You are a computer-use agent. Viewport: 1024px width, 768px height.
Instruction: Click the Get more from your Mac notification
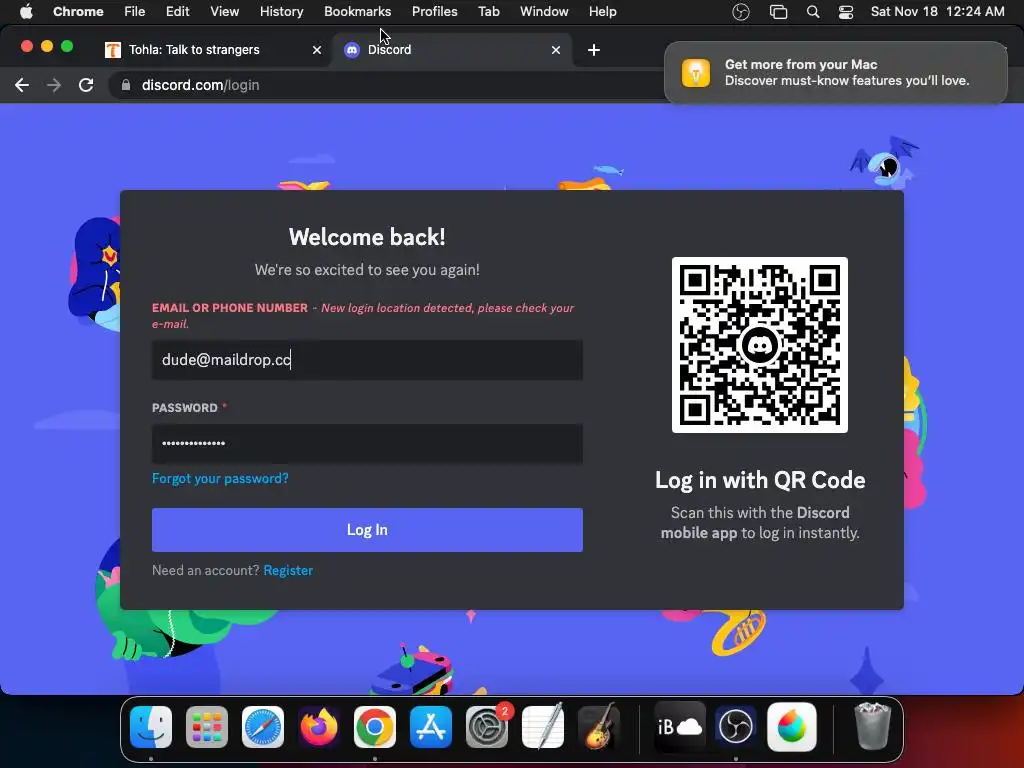tap(836, 72)
